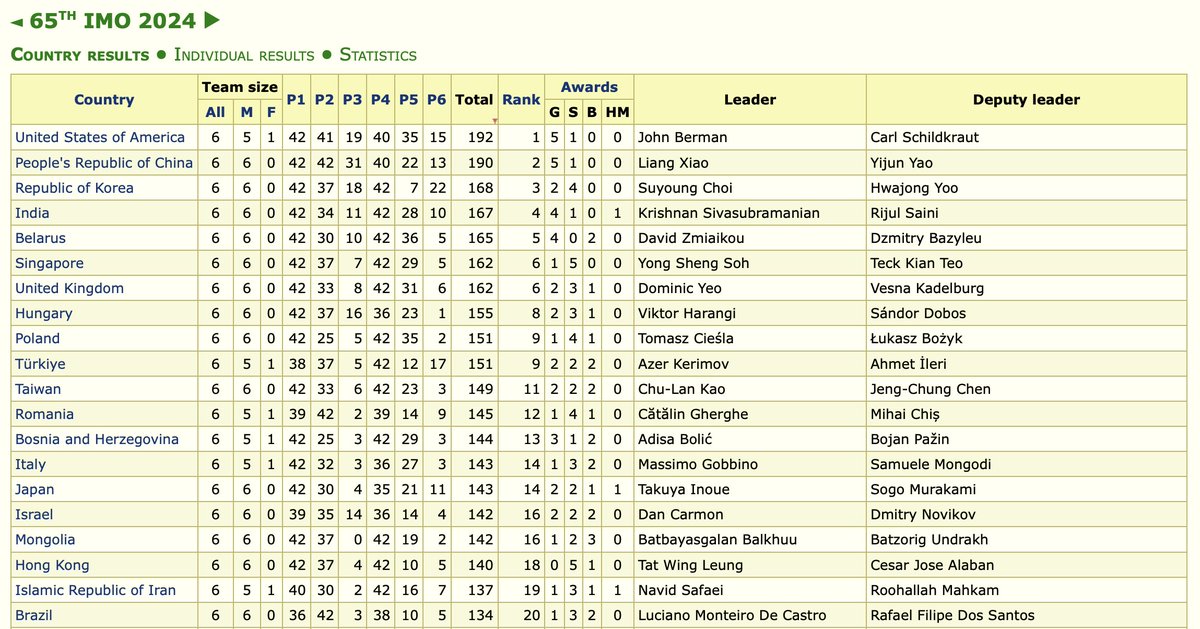Open the Türkiye country link

coord(40,363)
